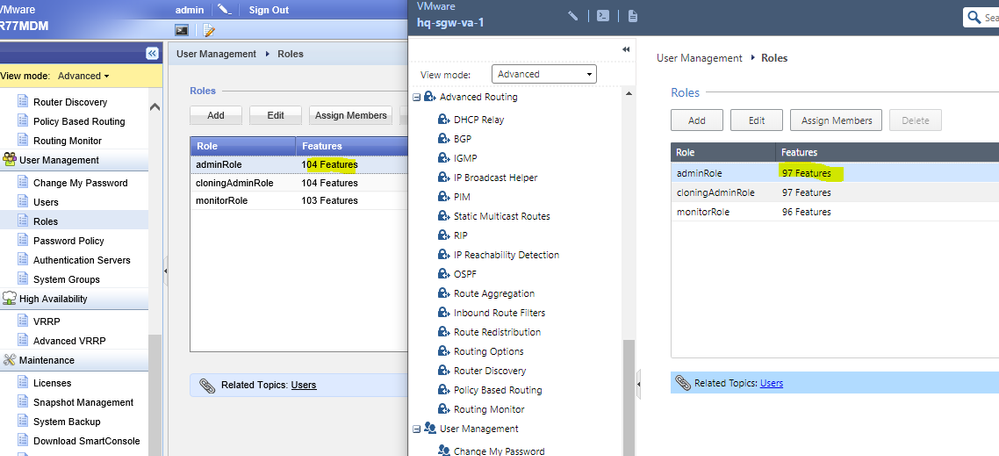Click the configuration lock pencil icon beside admin
Screen dimensions: 999x456
(x=223, y=9)
